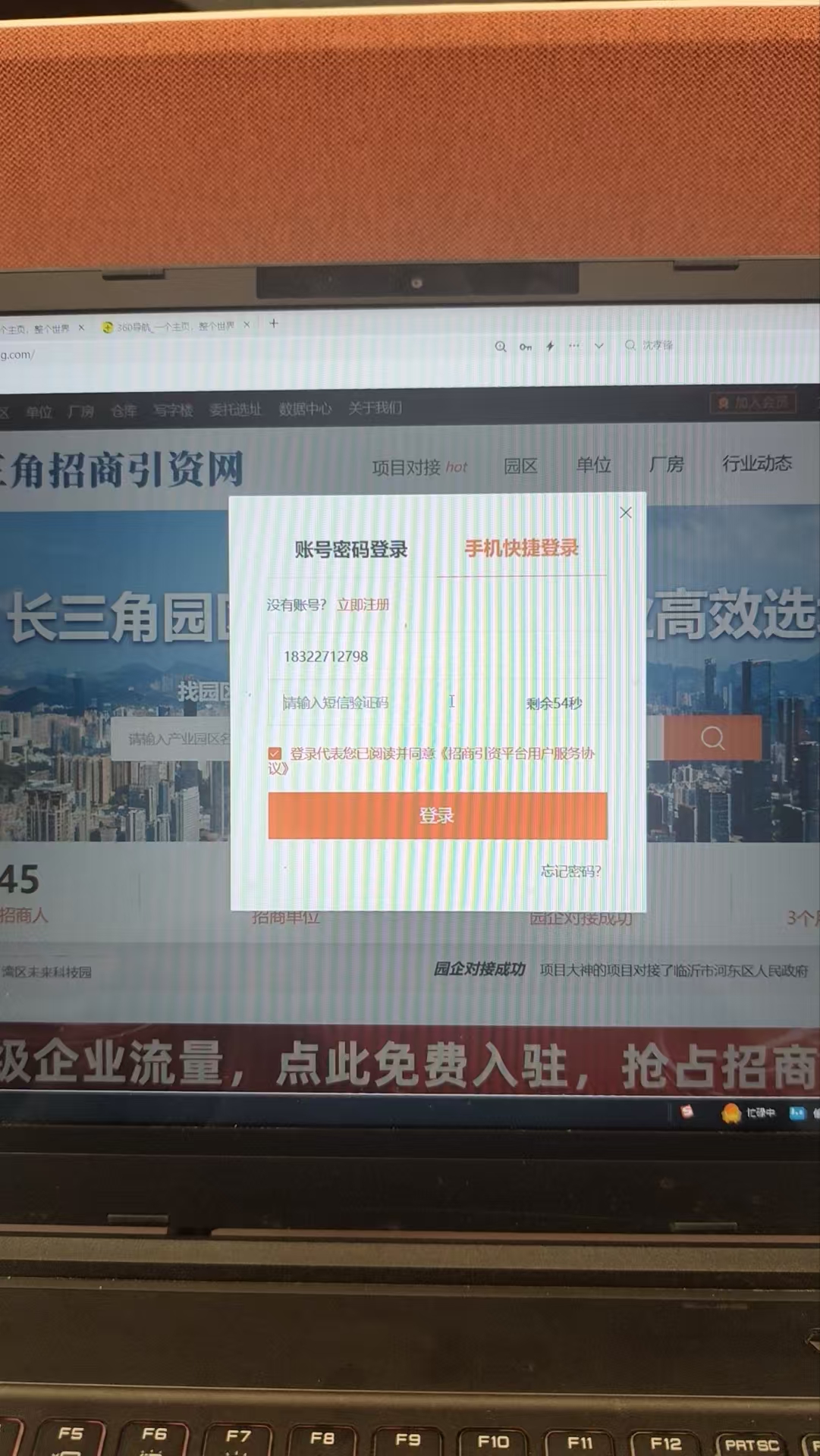Open a new browser tab with plus
Screen dimensions: 820x1456
coord(274,323)
